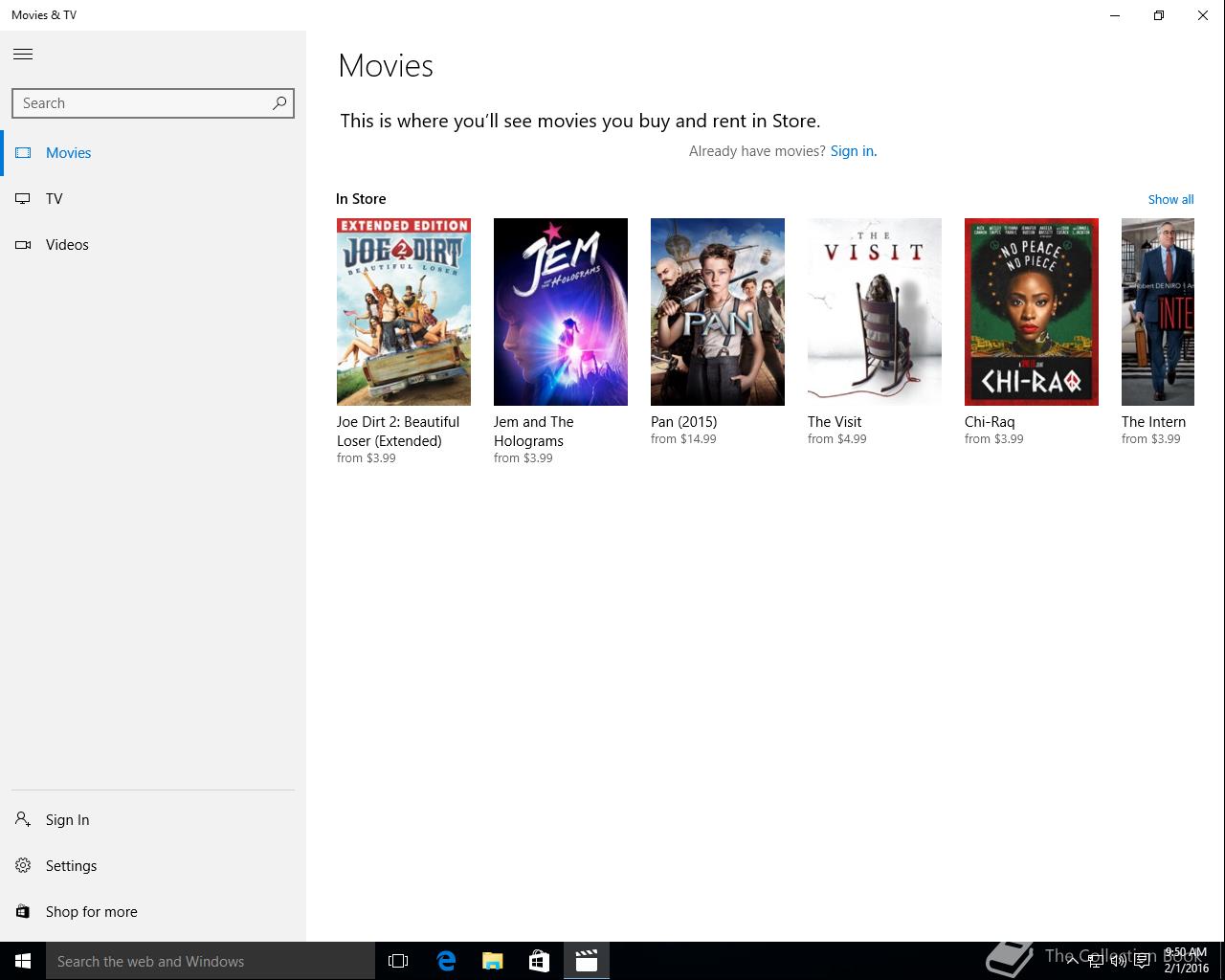Open File Explorer from the taskbar
The width and height of the screenshot is (1225, 980).
pyautogui.click(x=493, y=961)
